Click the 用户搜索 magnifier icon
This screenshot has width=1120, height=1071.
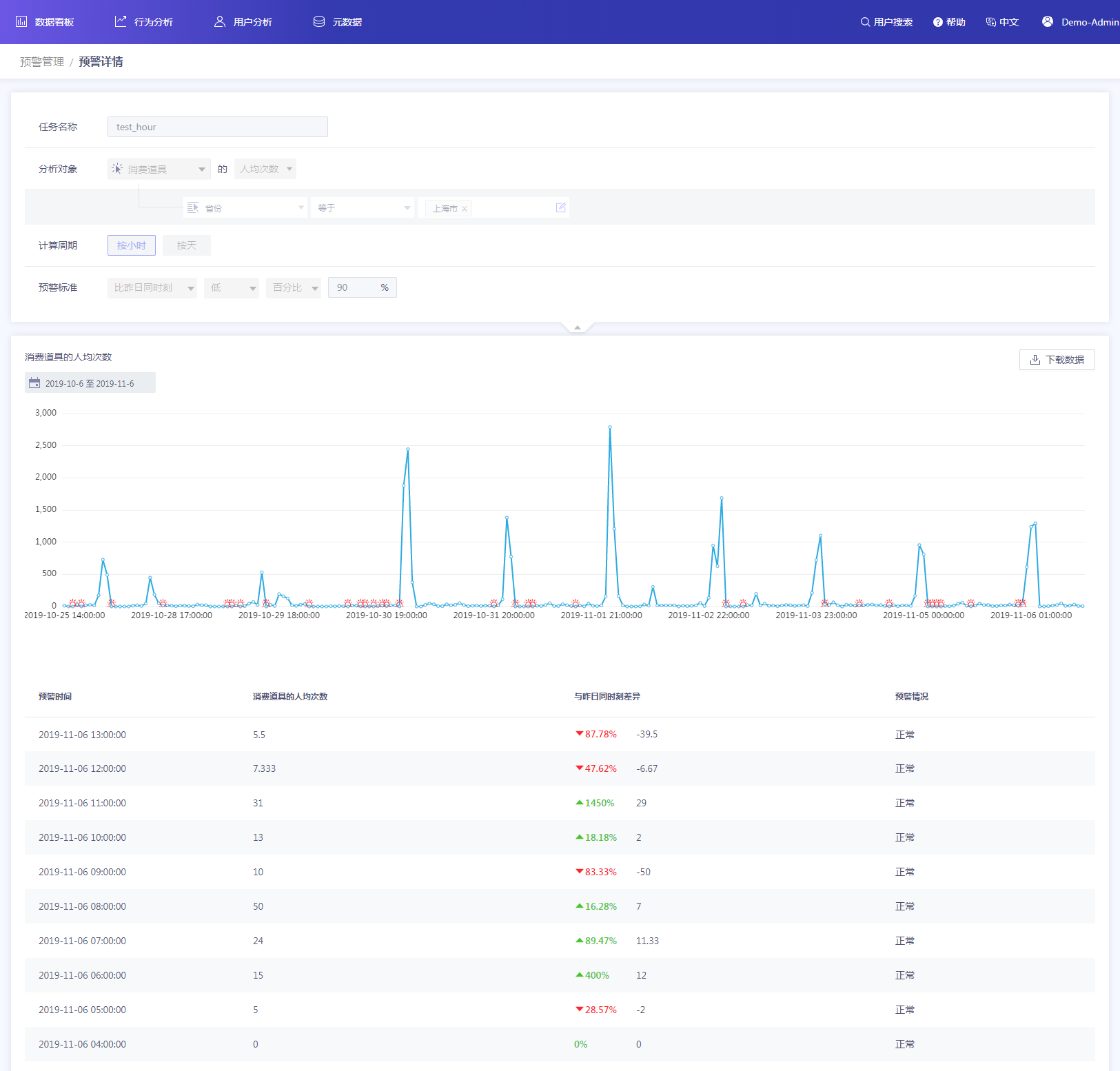pos(865,22)
